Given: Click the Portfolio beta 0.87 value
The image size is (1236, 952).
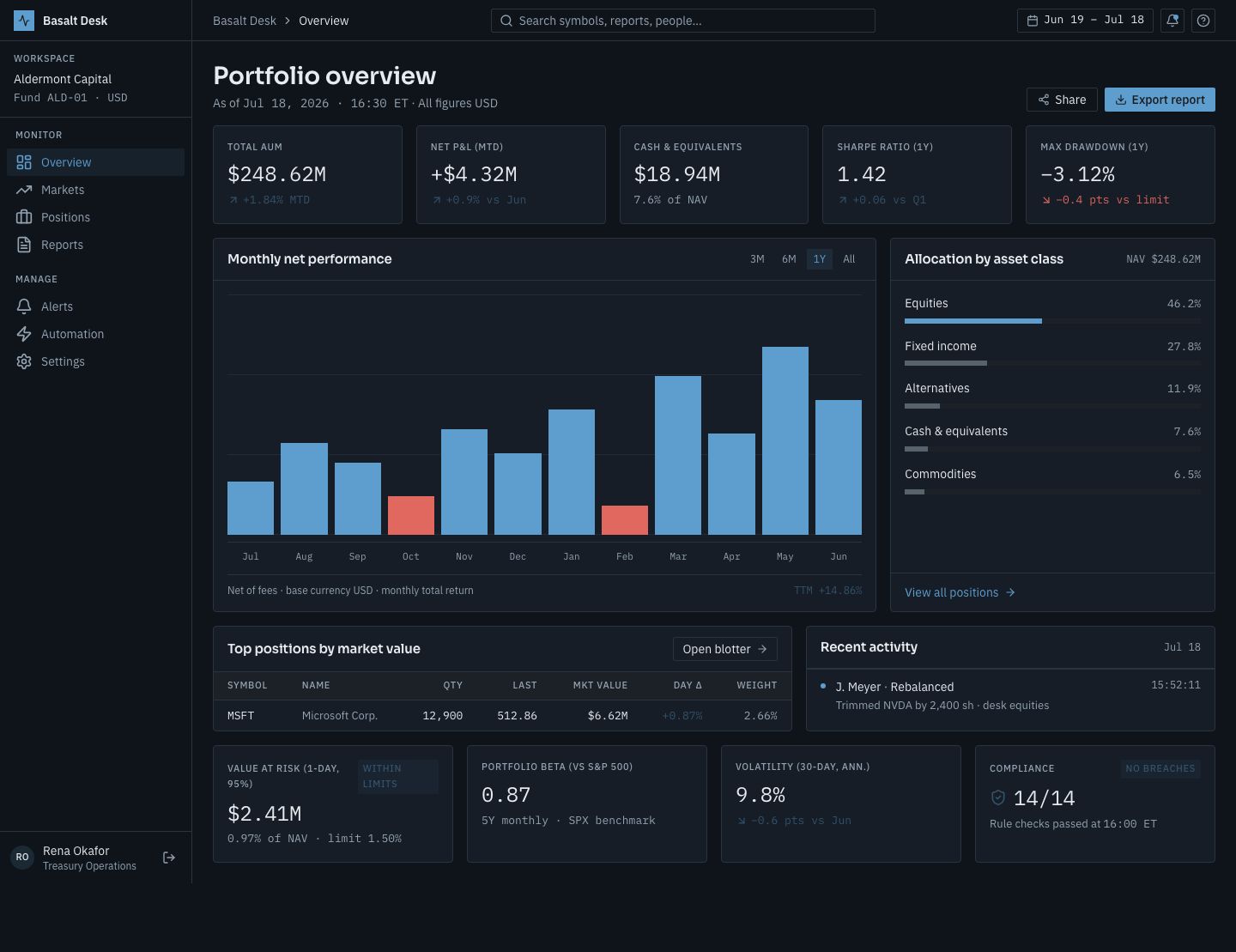Looking at the screenshot, I should coord(506,795).
